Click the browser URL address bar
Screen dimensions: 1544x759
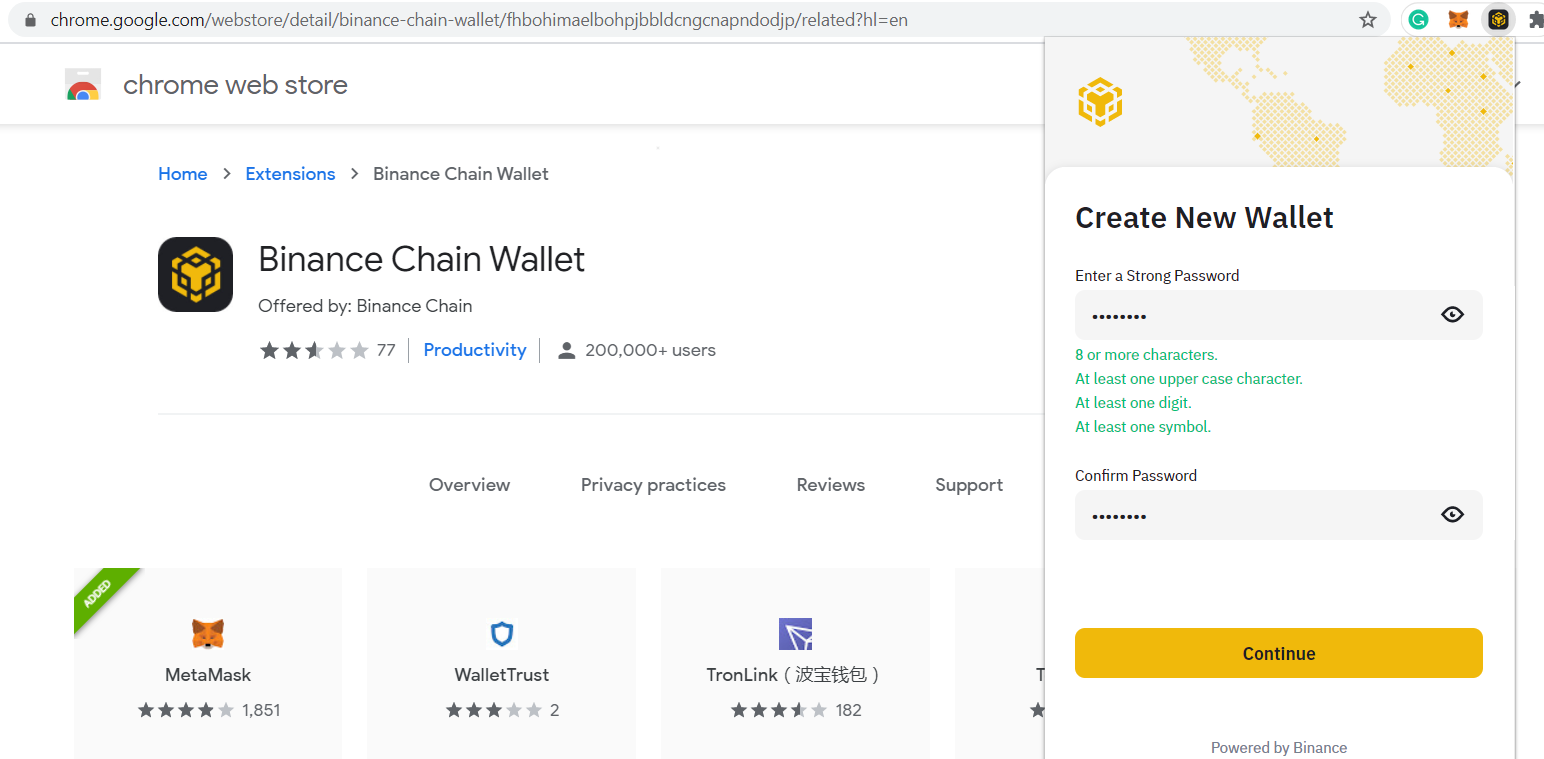(700, 19)
